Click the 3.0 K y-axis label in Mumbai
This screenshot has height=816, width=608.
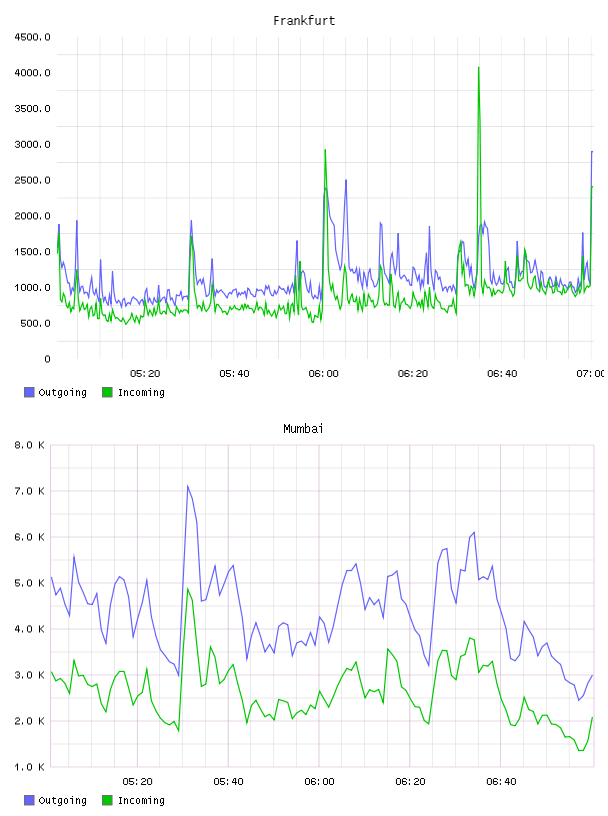30,675
